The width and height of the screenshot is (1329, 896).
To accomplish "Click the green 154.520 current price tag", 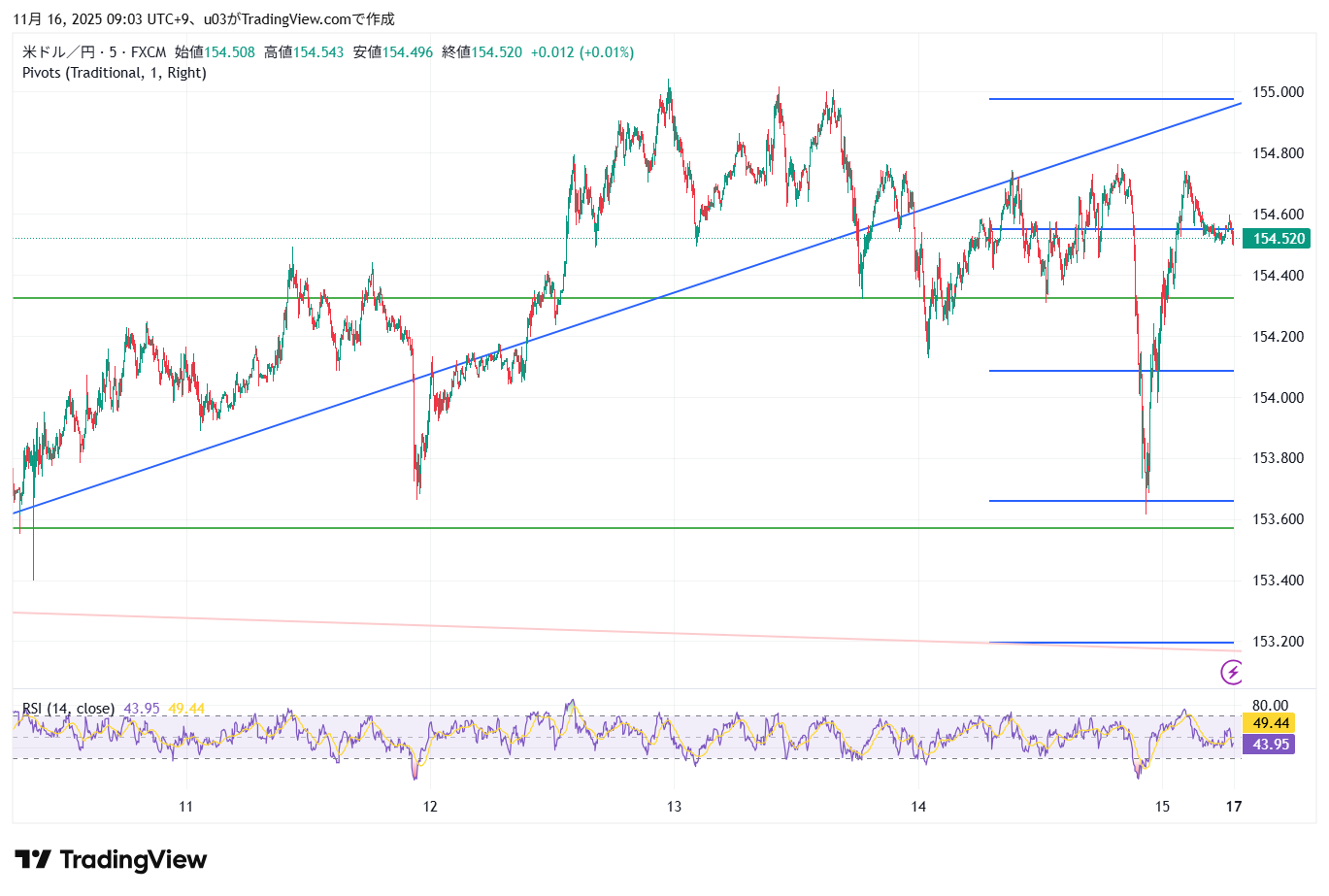I will (x=1279, y=239).
